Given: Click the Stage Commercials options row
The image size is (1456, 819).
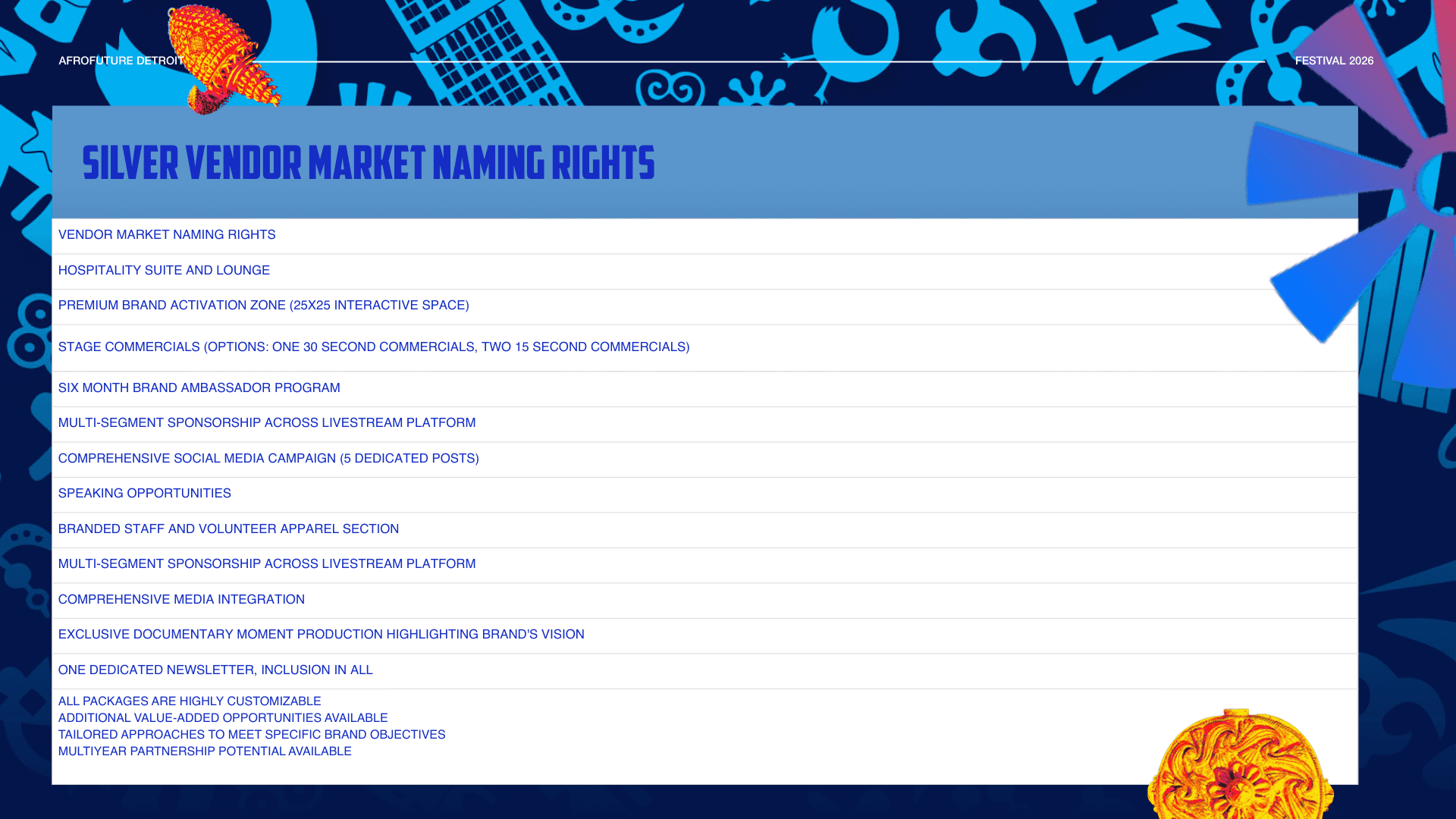Looking at the screenshot, I should tap(373, 347).
